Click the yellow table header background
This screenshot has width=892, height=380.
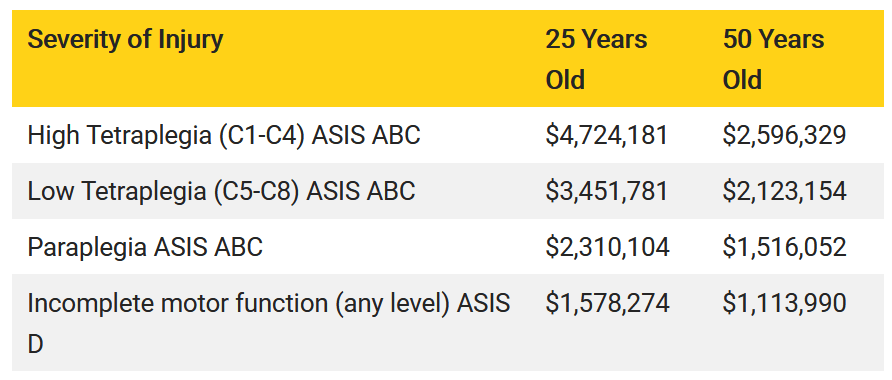click(448, 59)
